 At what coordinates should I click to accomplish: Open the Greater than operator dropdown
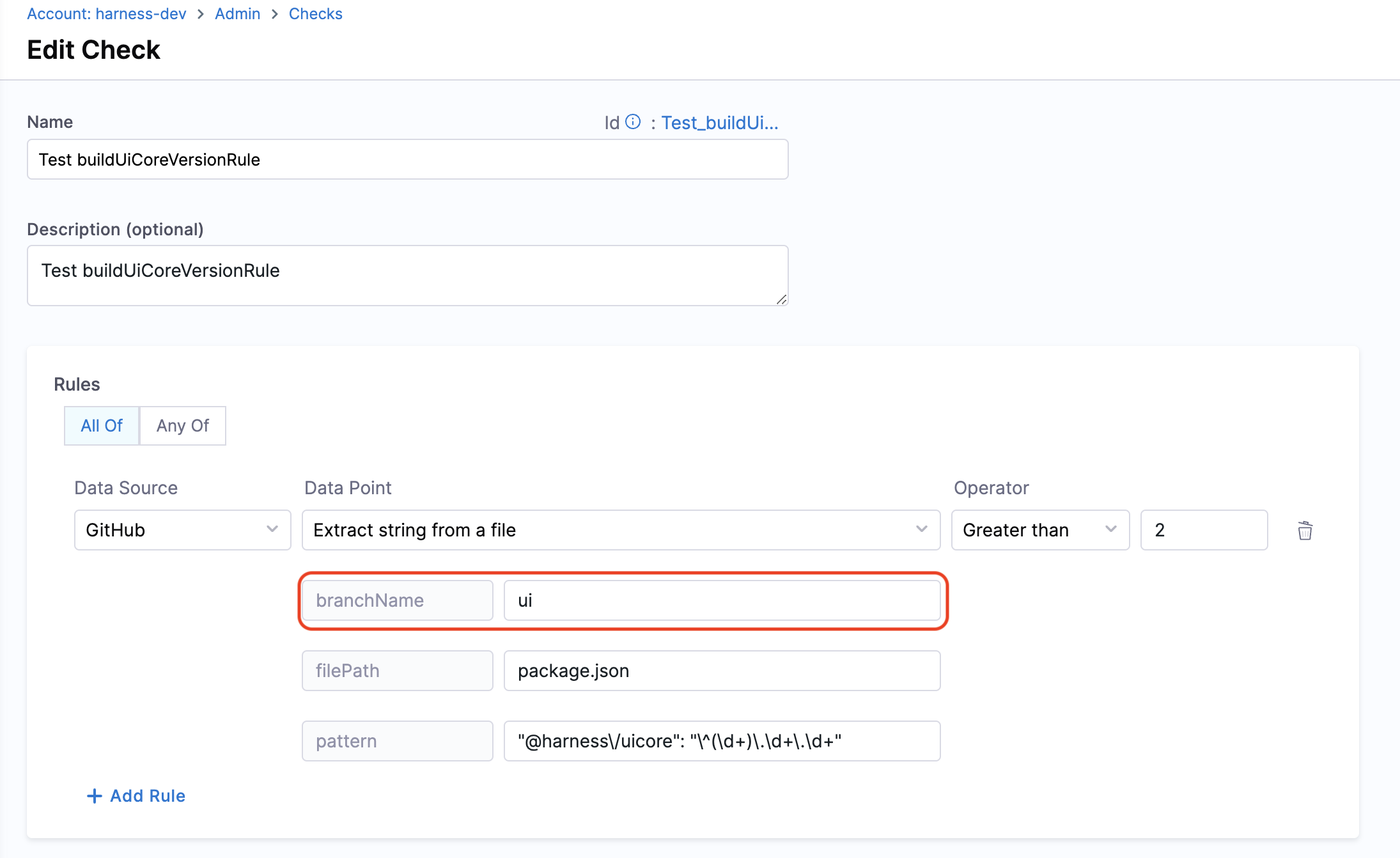point(1039,530)
